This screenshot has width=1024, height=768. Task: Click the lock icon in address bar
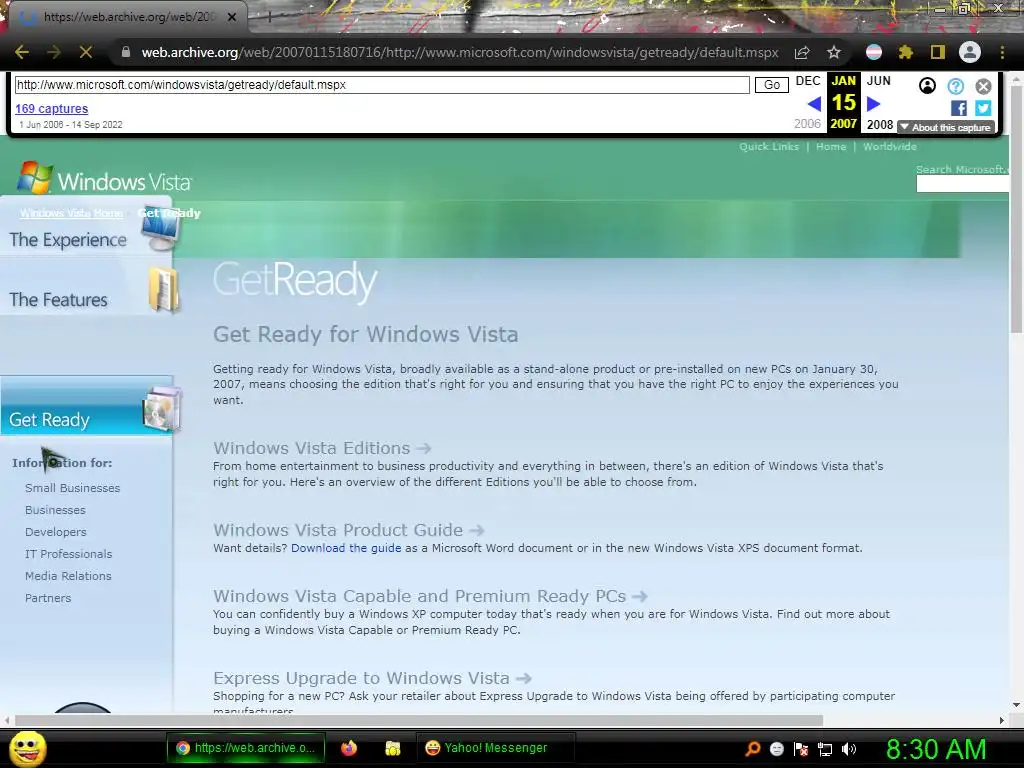click(125, 52)
